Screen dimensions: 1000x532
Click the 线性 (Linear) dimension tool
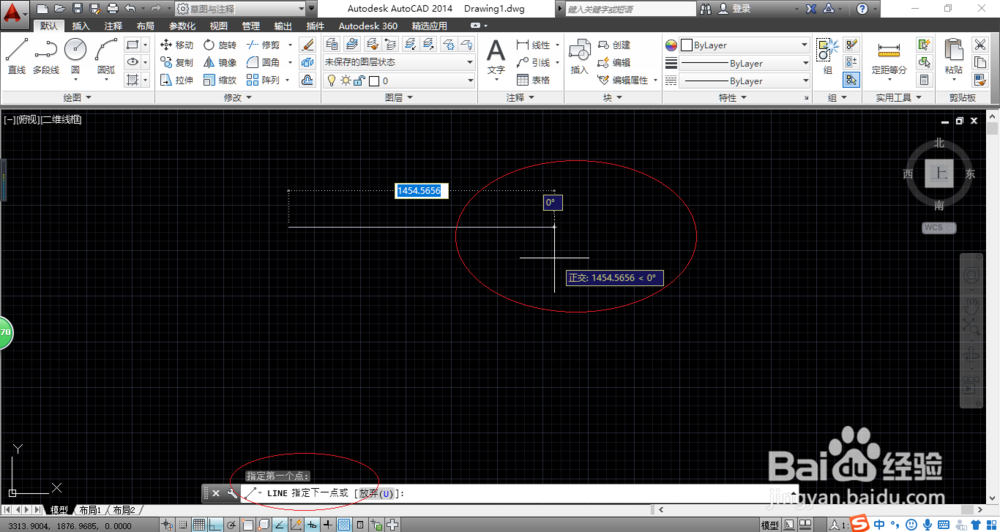click(533, 45)
